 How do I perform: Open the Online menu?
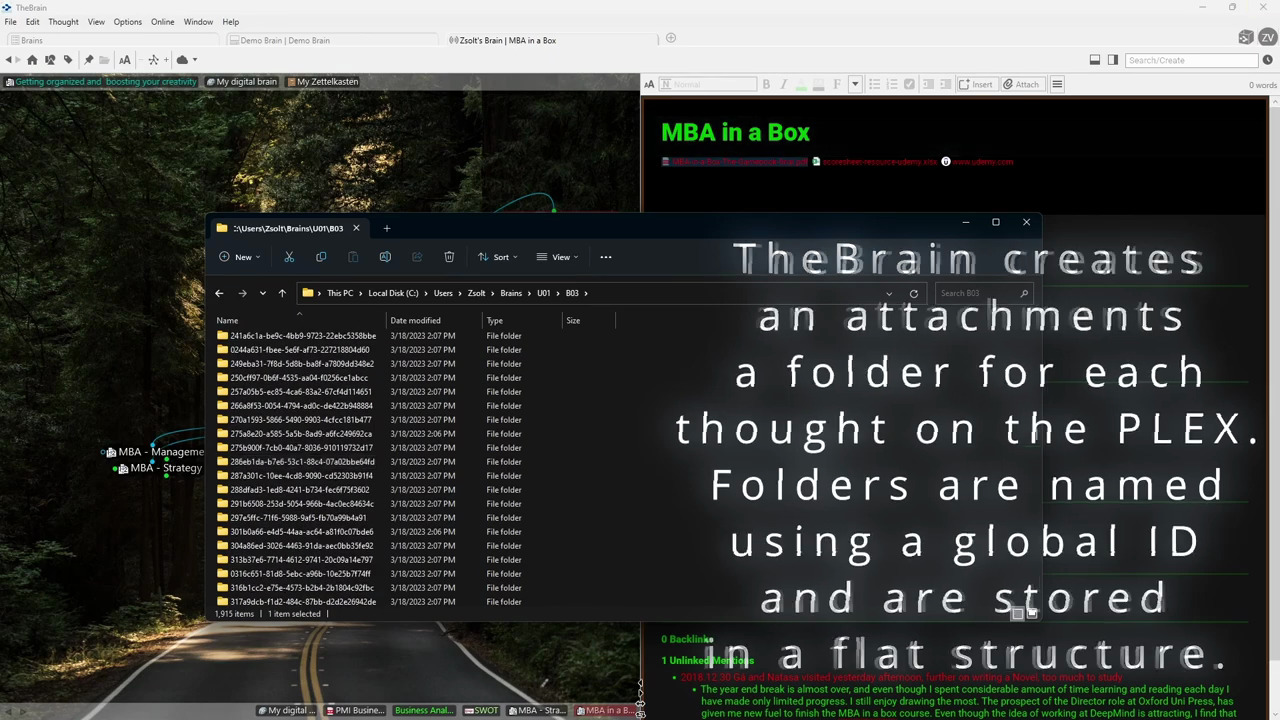162,22
